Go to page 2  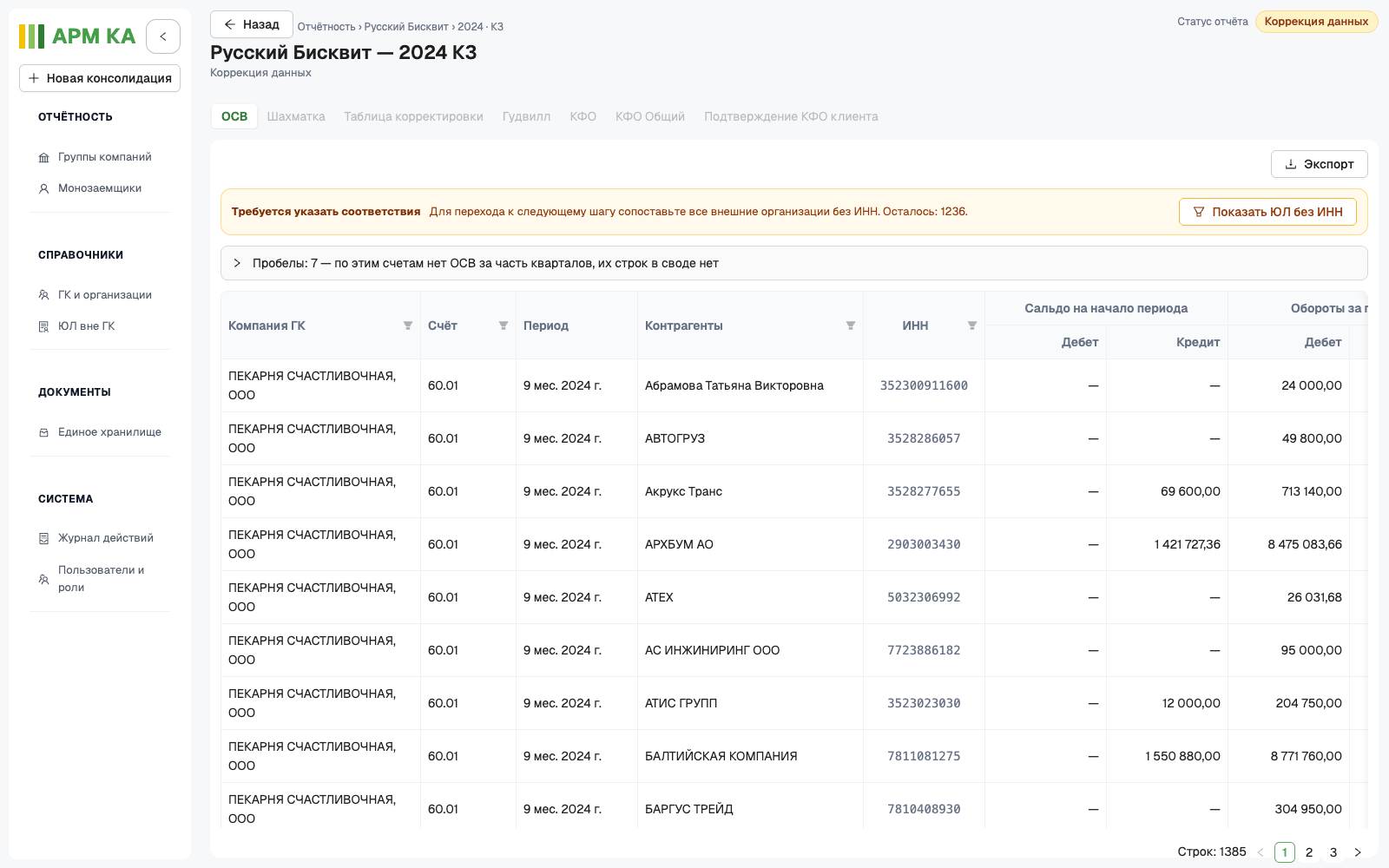[1309, 852]
